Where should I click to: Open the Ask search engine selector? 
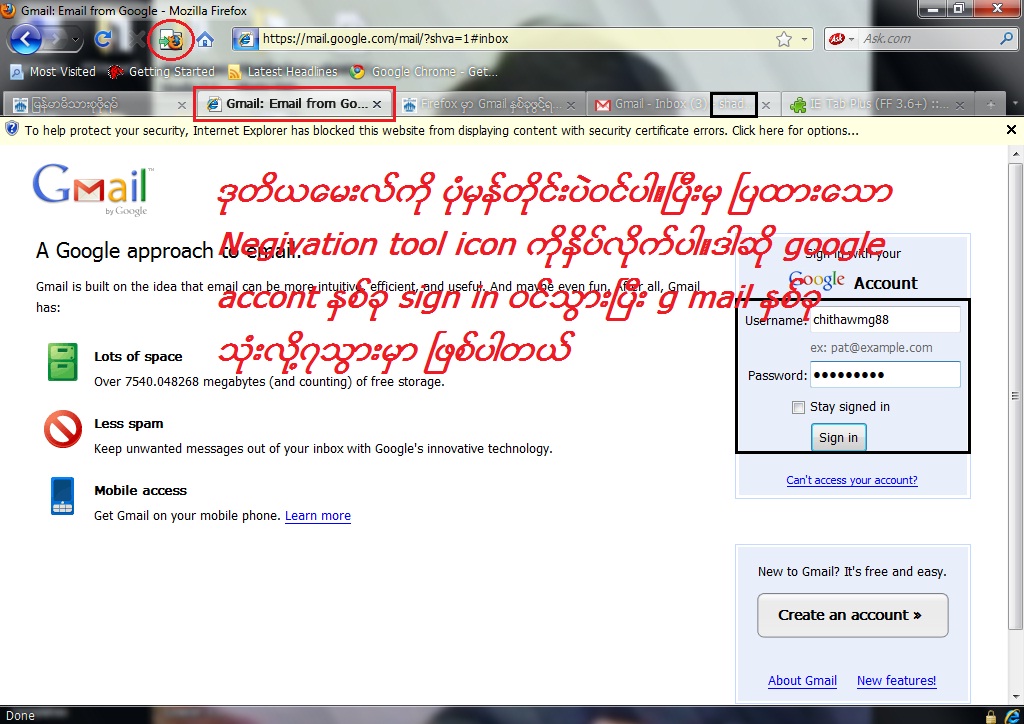pyautogui.click(x=841, y=39)
